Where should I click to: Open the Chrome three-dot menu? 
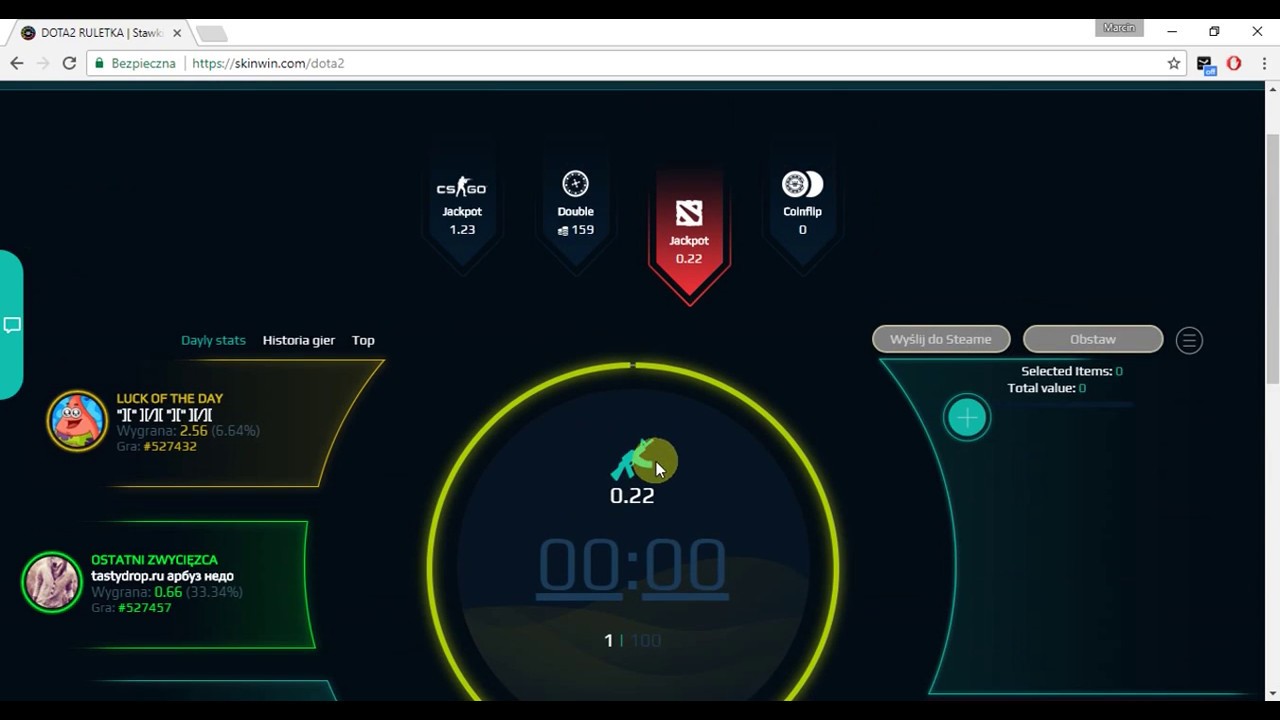[1265, 63]
